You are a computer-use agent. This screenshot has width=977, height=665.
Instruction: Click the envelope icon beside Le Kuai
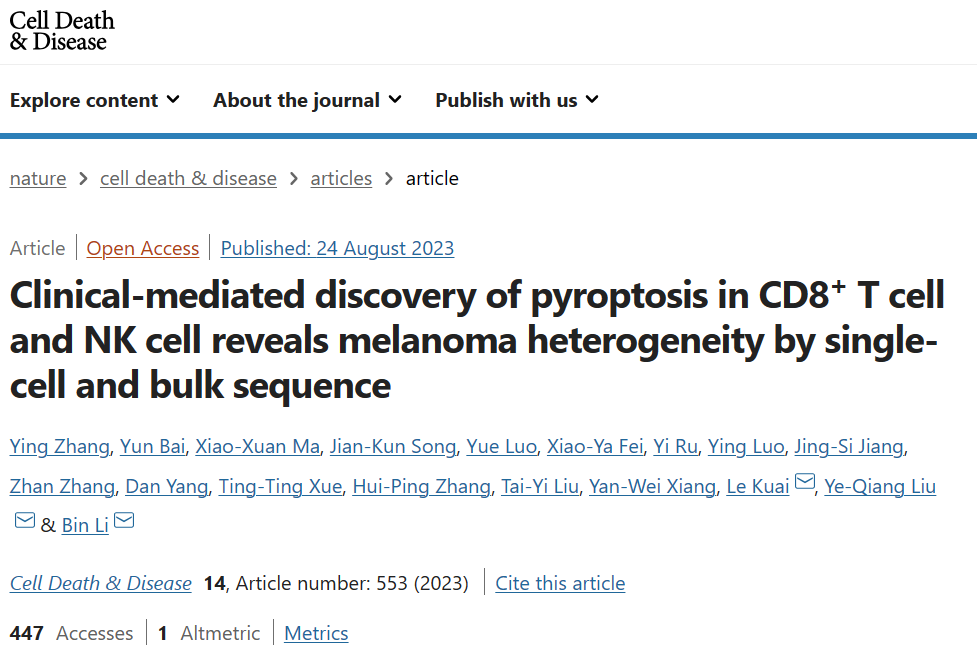pyautogui.click(x=805, y=482)
